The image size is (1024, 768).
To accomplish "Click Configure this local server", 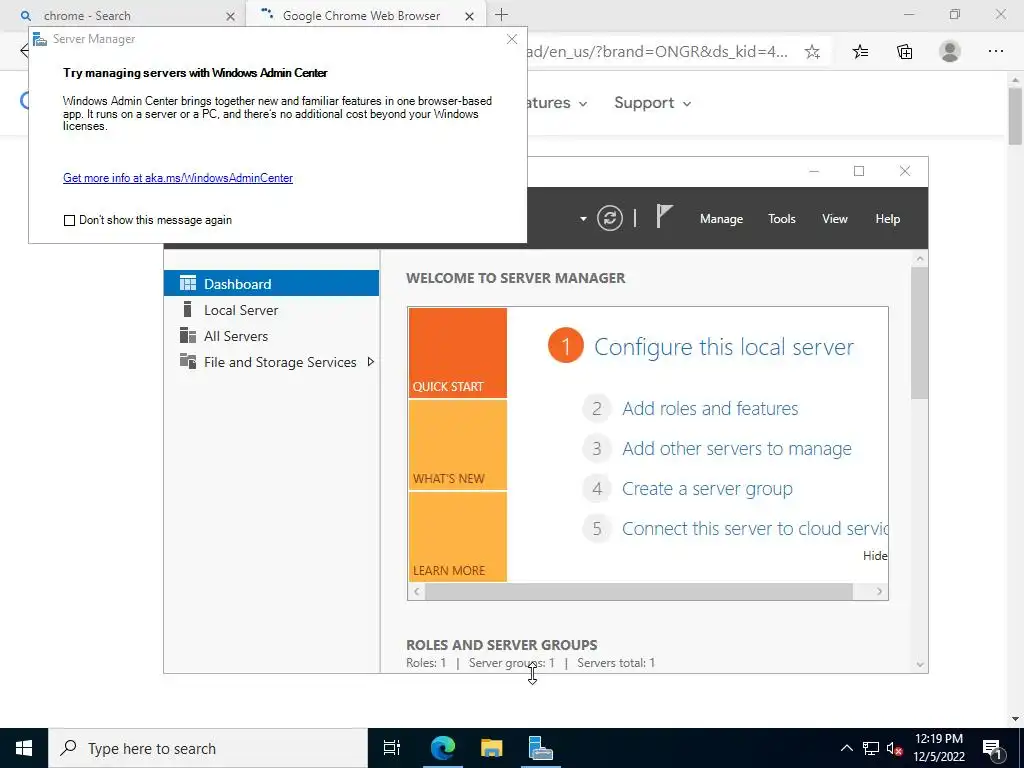I will [724, 346].
